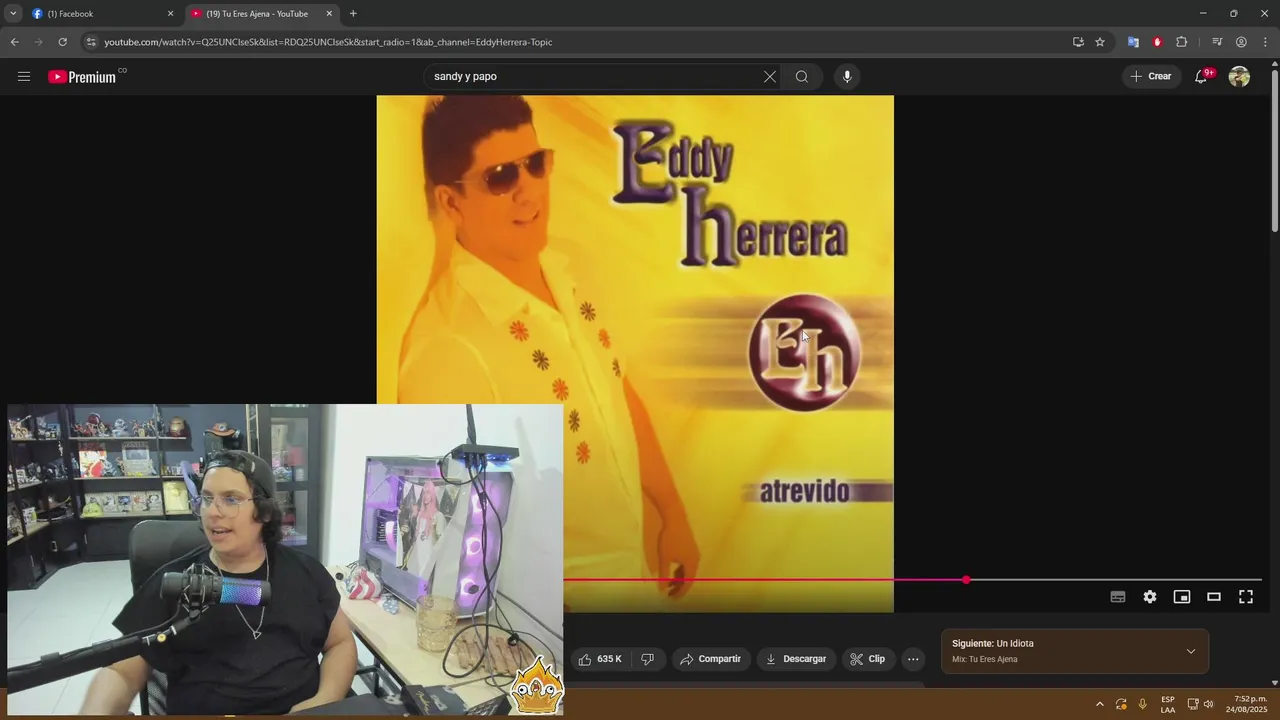
Task: Install app icon in address bar
Action: (1078, 42)
